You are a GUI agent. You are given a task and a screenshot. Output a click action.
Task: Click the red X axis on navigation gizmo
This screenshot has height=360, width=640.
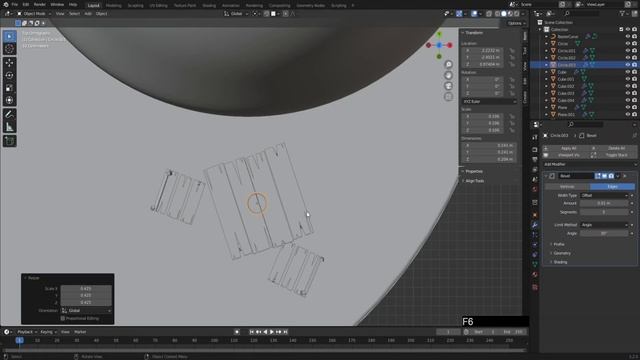(450, 45)
